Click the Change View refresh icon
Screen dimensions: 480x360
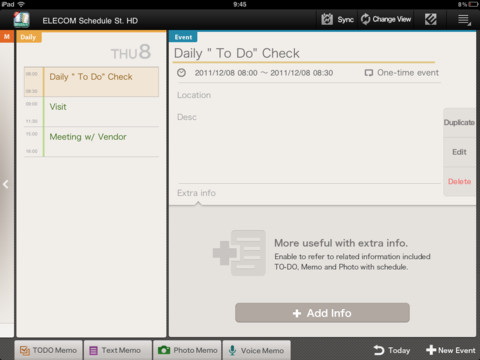coord(366,19)
